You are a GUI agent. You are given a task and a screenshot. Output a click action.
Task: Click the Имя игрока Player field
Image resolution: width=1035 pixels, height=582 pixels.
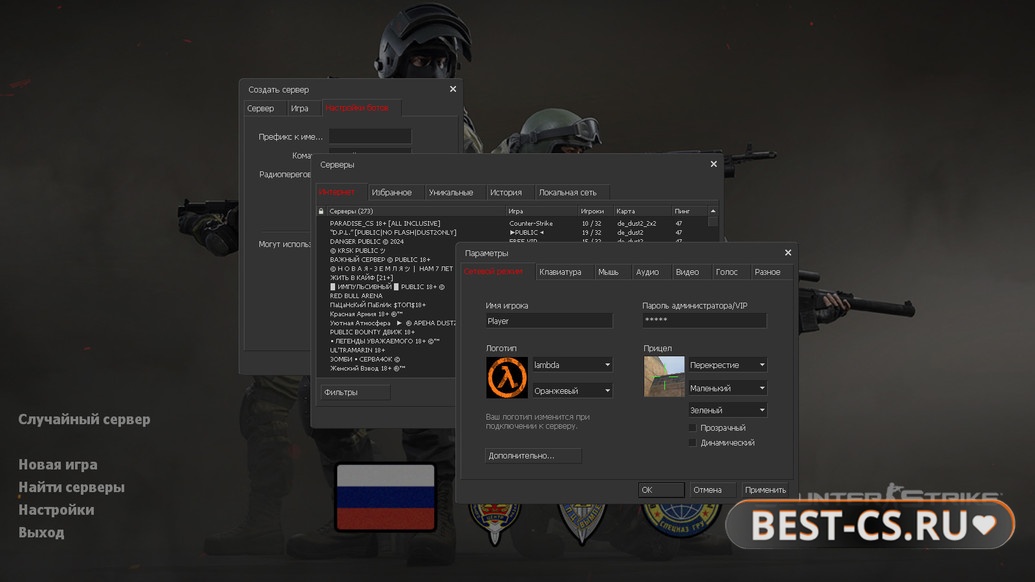(x=549, y=321)
